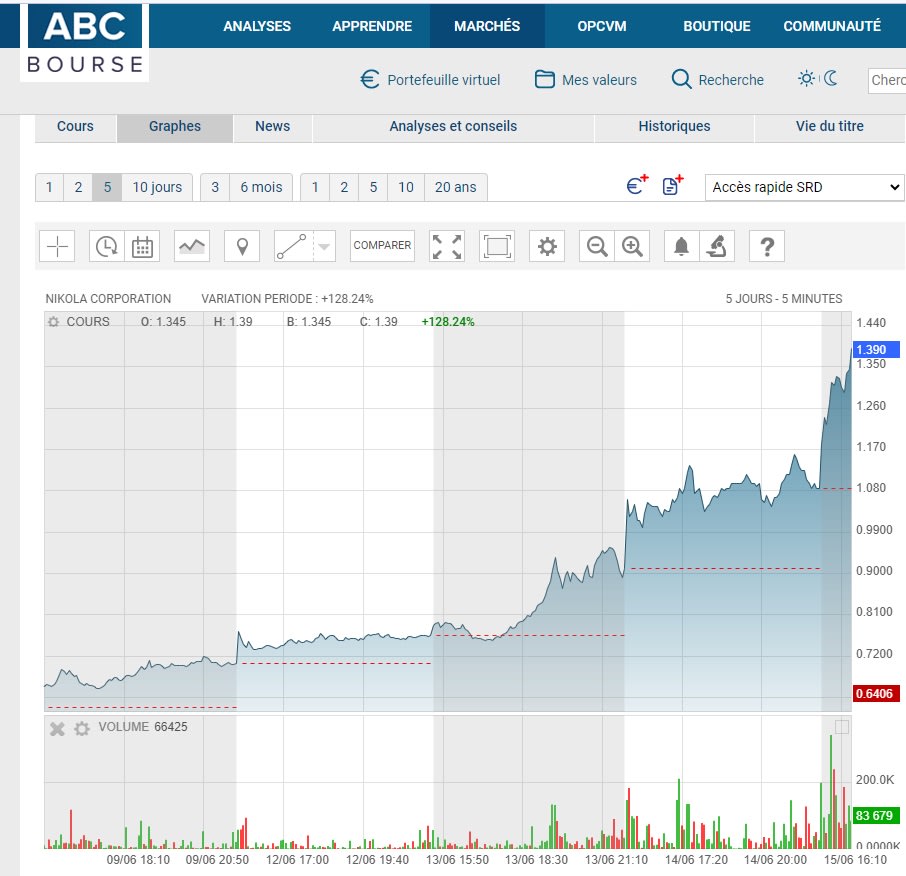The image size is (906, 876).
Task: Remove the VOLUME indicator panel
Action: [57, 729]
